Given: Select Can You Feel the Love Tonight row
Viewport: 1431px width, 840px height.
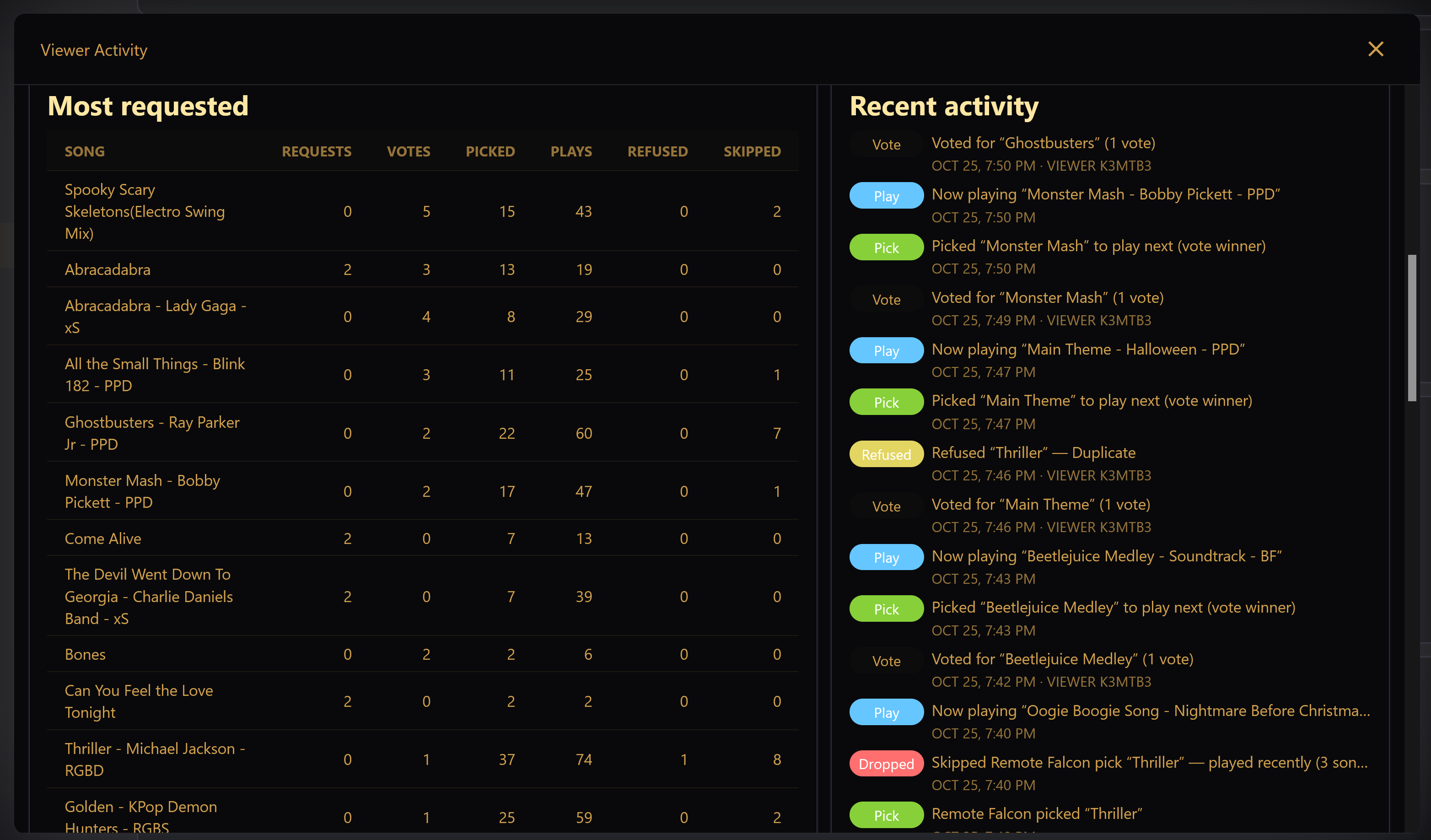Looking at the screenshot, I should click(x=423, y=701).
